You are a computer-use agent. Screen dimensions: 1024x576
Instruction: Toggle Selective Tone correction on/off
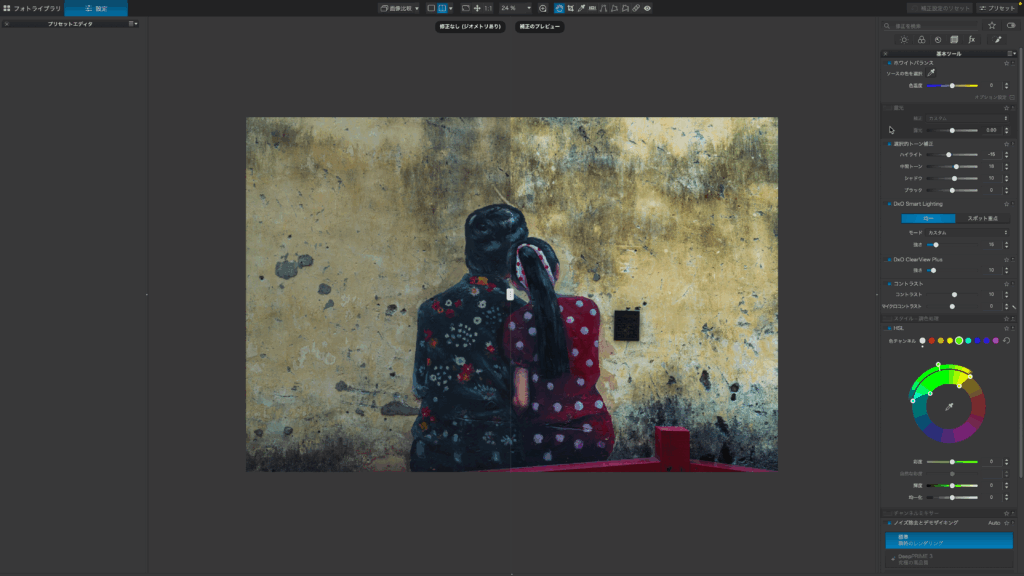(x=889, y=144)
